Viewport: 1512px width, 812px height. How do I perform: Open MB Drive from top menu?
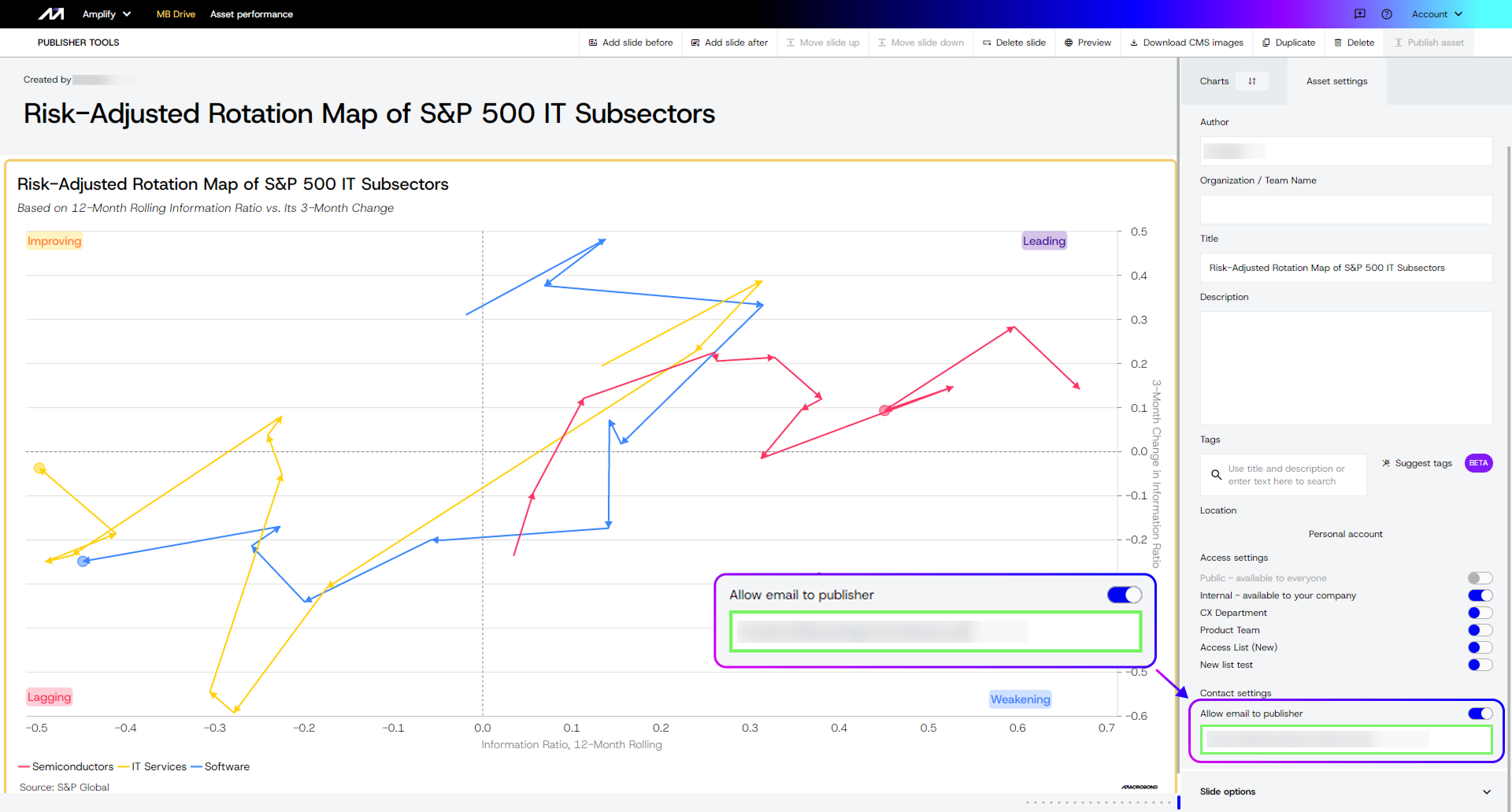(x=176, y=14)
